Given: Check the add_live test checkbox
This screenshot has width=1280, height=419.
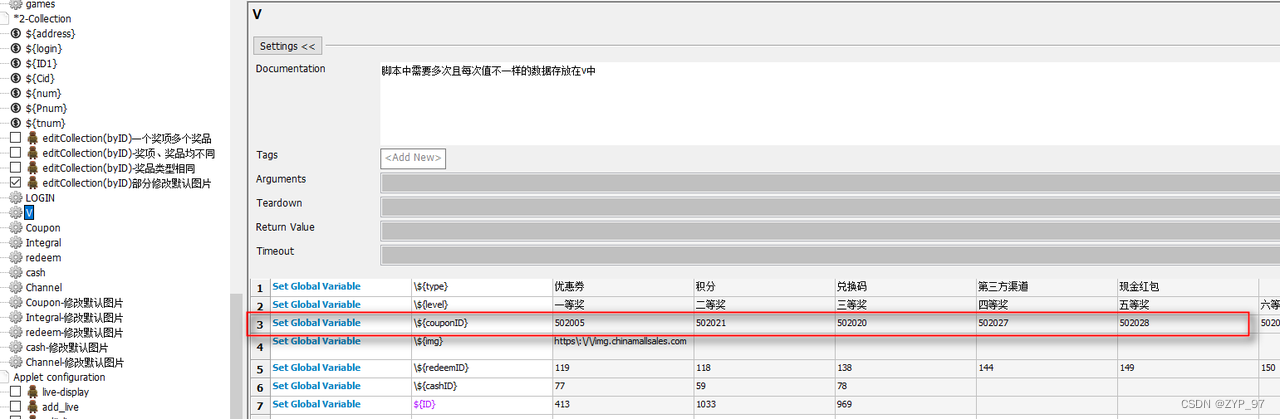Looking at the screenshot, I should pyautogui.click(x=15, y=407).
